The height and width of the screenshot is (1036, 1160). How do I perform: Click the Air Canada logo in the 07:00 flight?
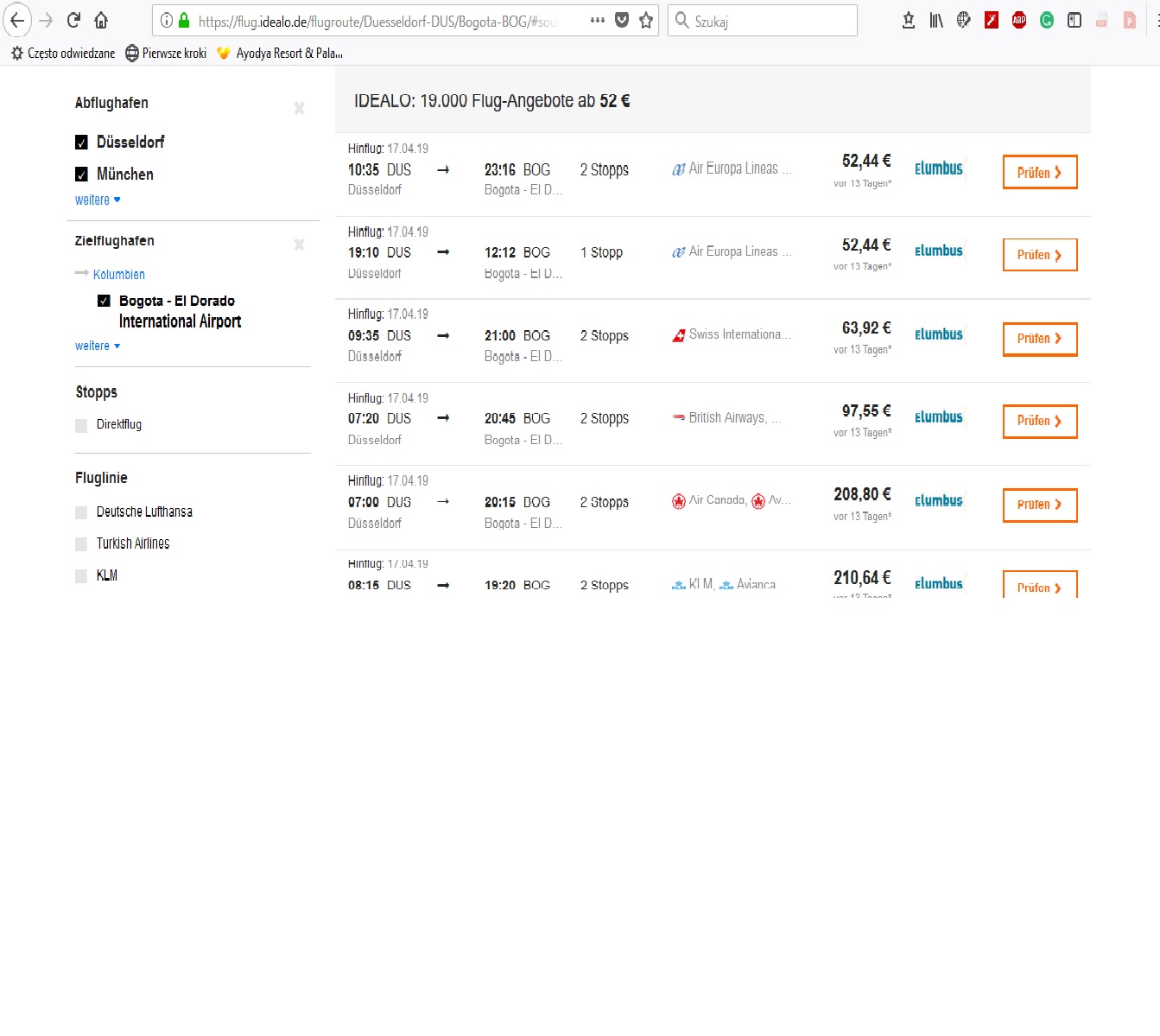pos(679,501)
